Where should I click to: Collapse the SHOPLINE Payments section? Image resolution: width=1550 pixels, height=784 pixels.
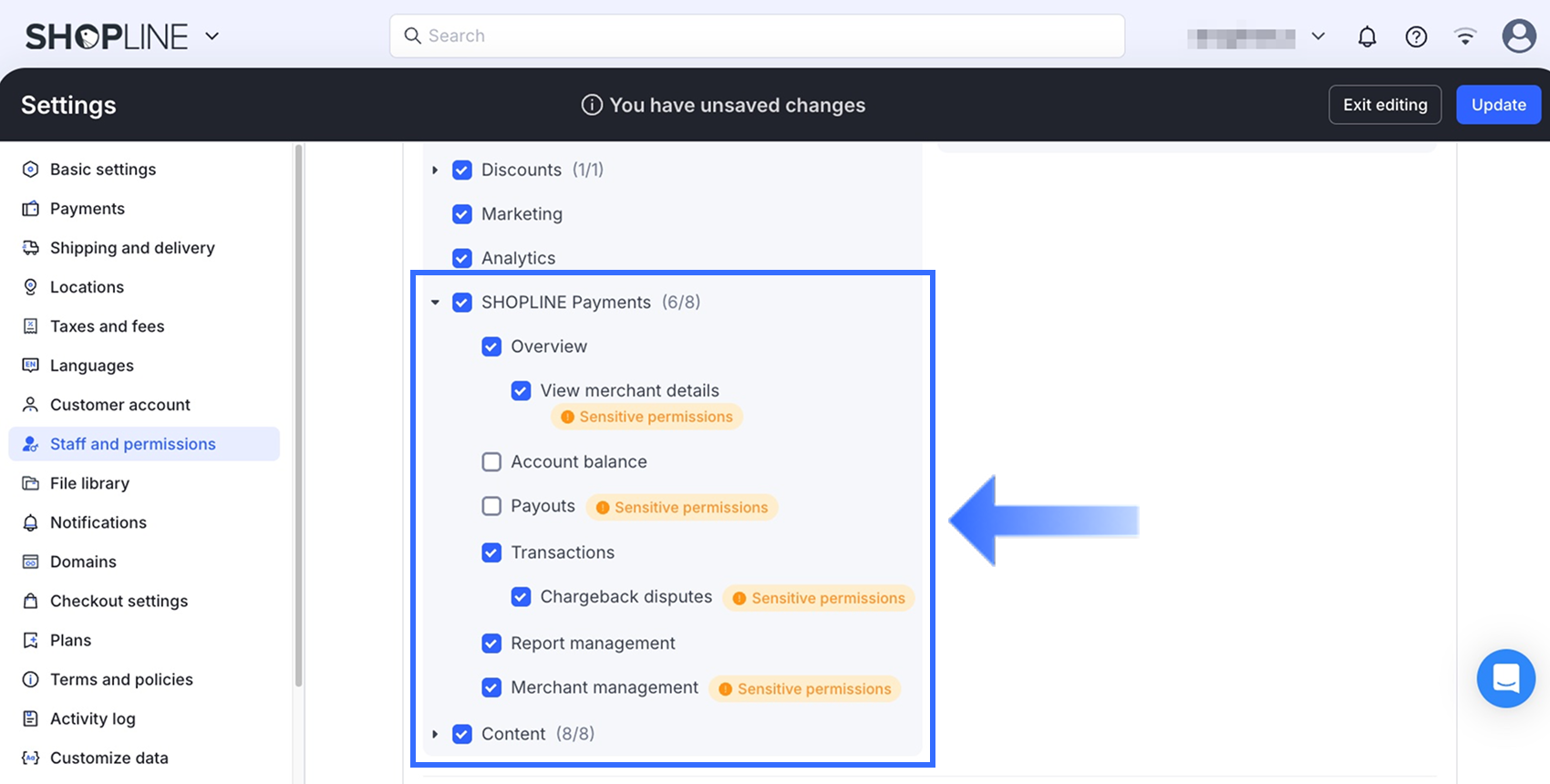tap(435, 303)
